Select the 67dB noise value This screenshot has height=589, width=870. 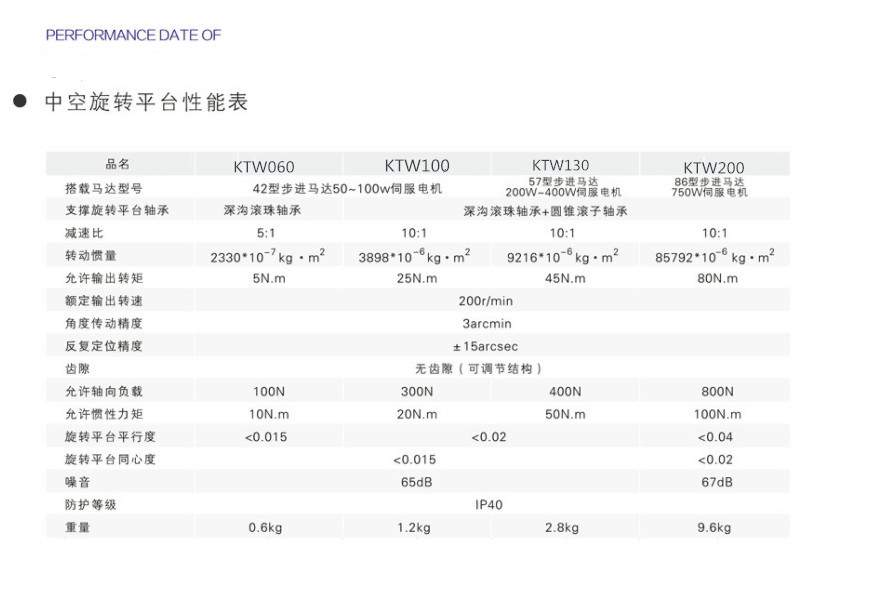(x=716, y=482)
